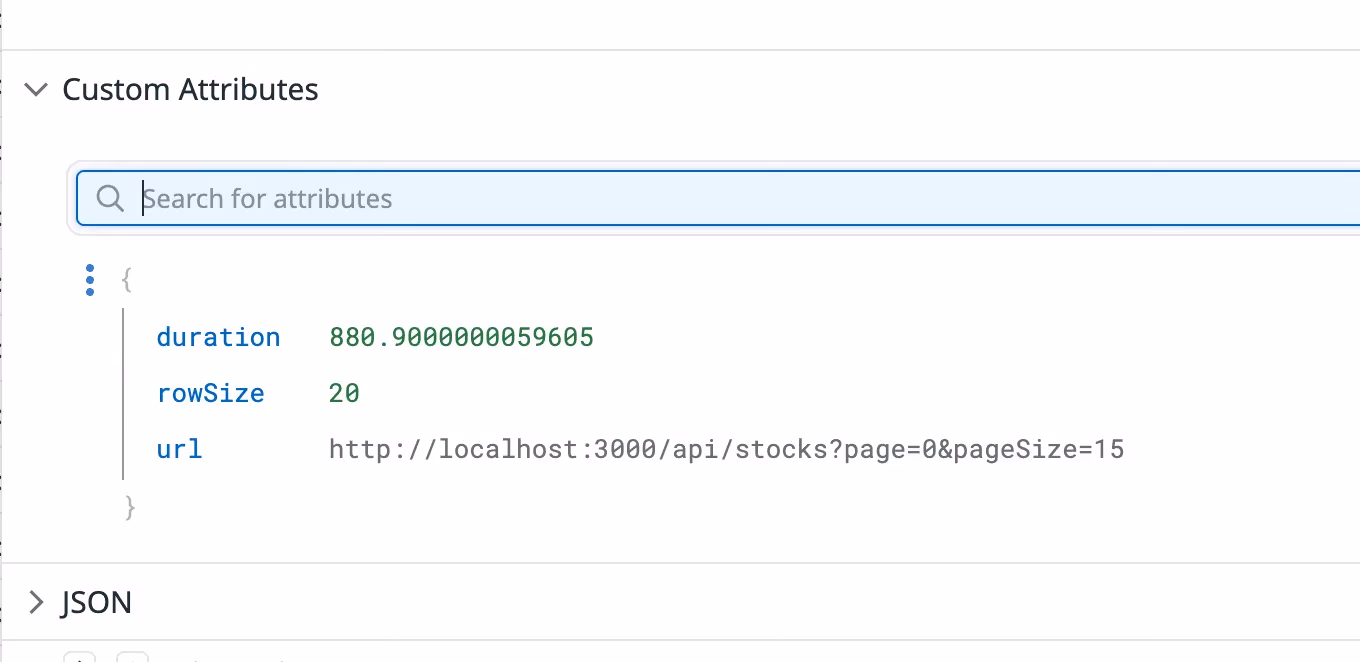Collapse the Custom Attributes section chevron
The image size is (1360, 662).
[36, 90]
